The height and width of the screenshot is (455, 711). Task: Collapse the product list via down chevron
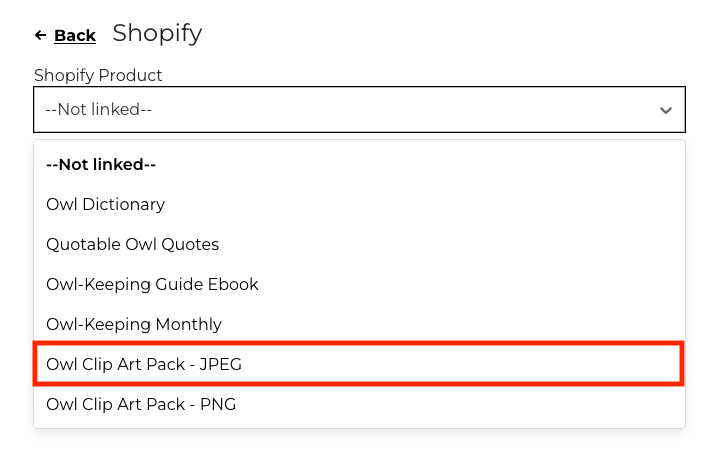coord(665,110)
